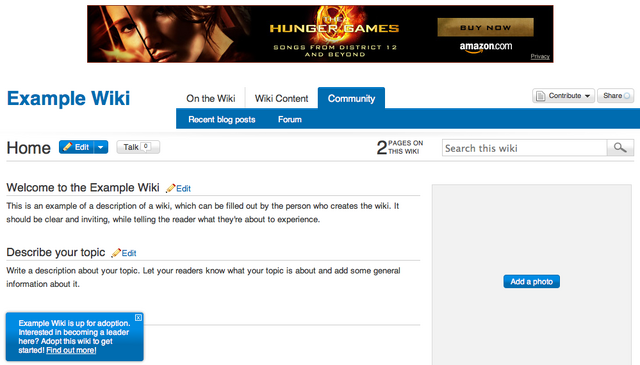Click the search magnifying glass icon
Screen dimensions: 640x365
tap(620, 148)
